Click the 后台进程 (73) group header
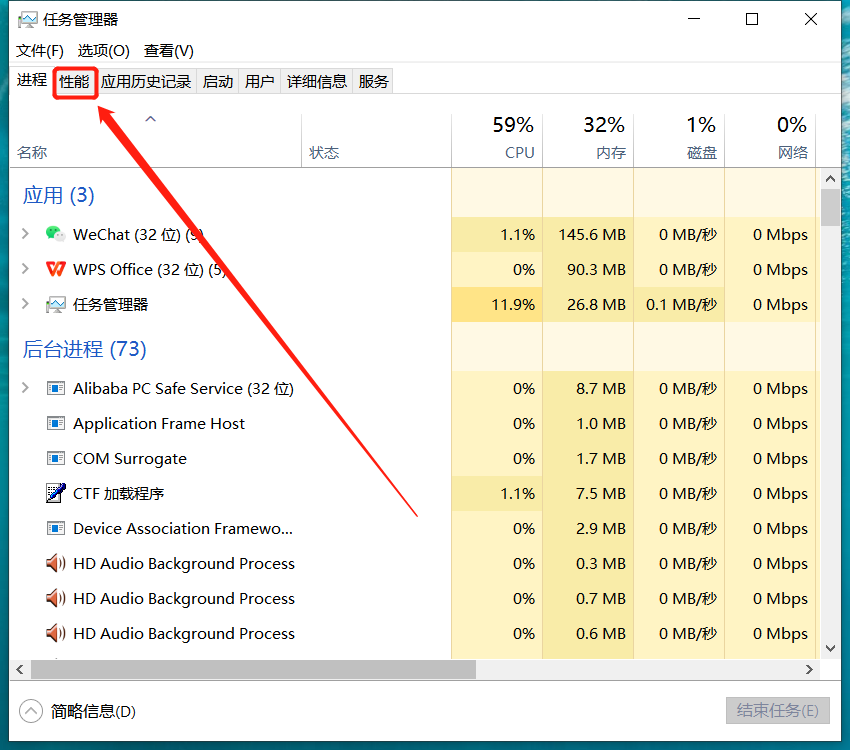Viewport: 850px width, 750px height. pos(85,349)
